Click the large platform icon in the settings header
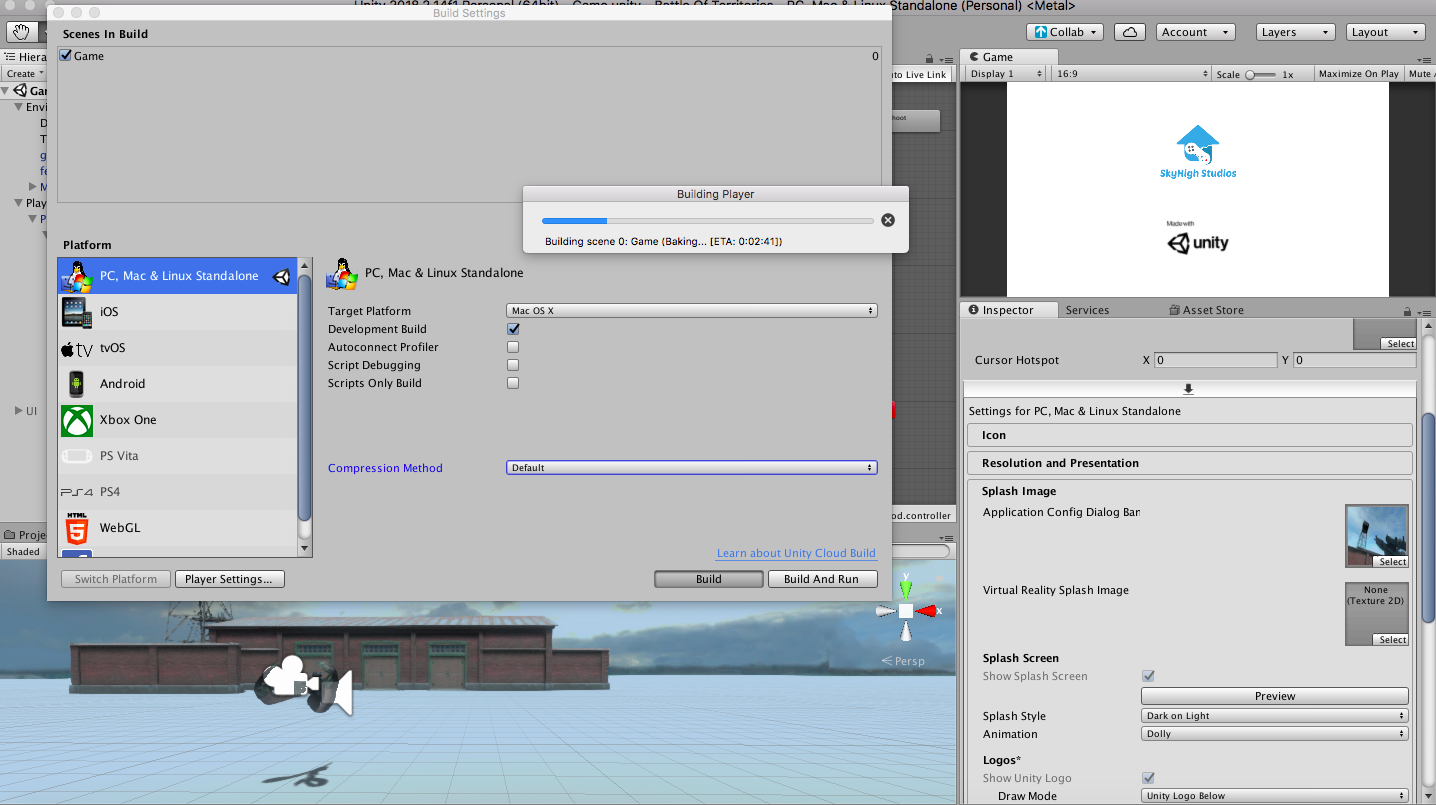The height and width of the screenshot is (805, 1436). tap(343, 274)
